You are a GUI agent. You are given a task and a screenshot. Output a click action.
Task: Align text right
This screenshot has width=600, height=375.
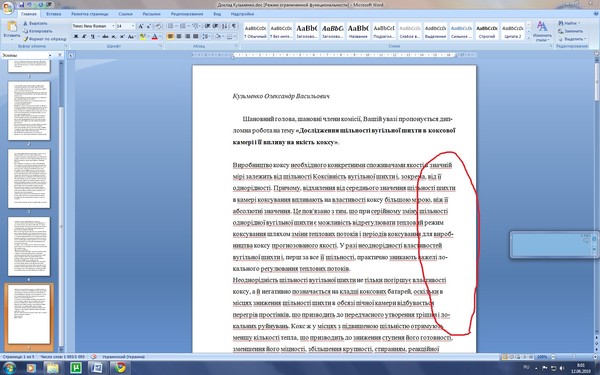(x=188, y=37)
